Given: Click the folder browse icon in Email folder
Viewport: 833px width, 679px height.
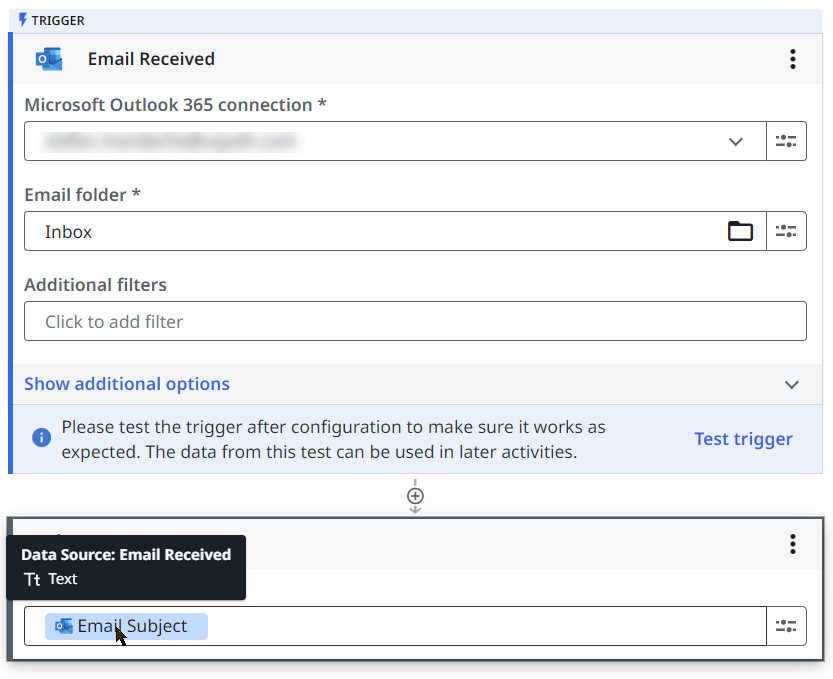Looking at the screenshot, I should coord(740,231).
